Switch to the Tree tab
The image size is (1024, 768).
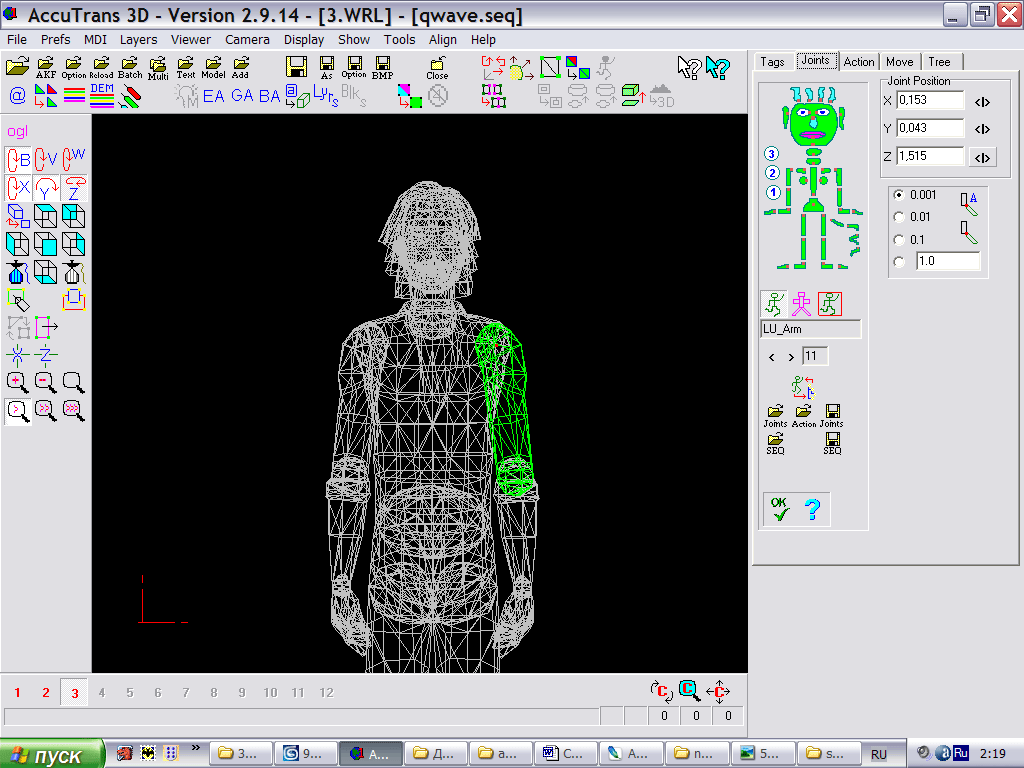(x=939, y=61)
